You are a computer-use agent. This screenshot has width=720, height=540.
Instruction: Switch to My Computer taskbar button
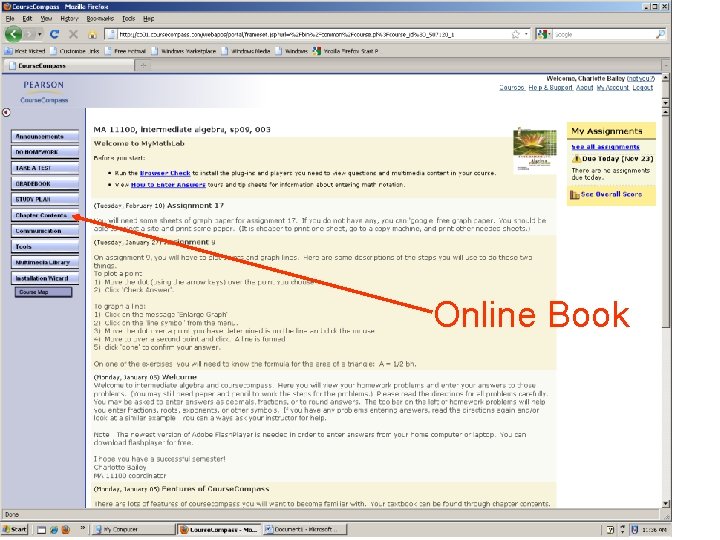tap(132, 529)
